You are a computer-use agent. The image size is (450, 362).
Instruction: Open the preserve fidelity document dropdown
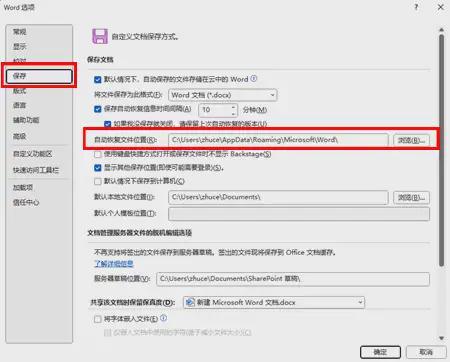(274, 302)
